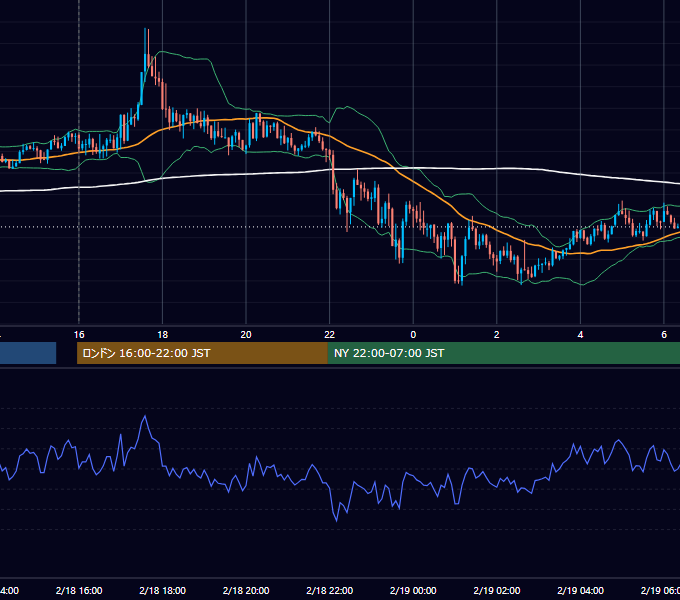Click the hour label 20 on the price chart axis
680x600 pixels.
coord(246,335)
